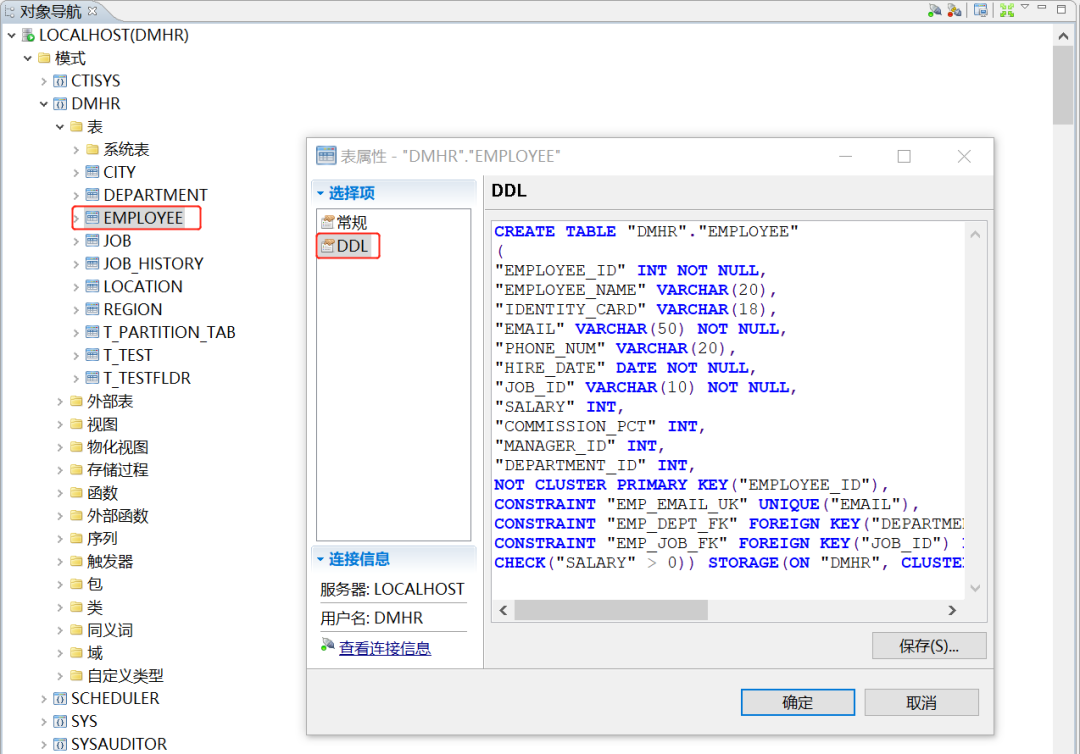Click the 外部表 folder icon
This screenshot has height=754, width=1080.
pos(76,401)
